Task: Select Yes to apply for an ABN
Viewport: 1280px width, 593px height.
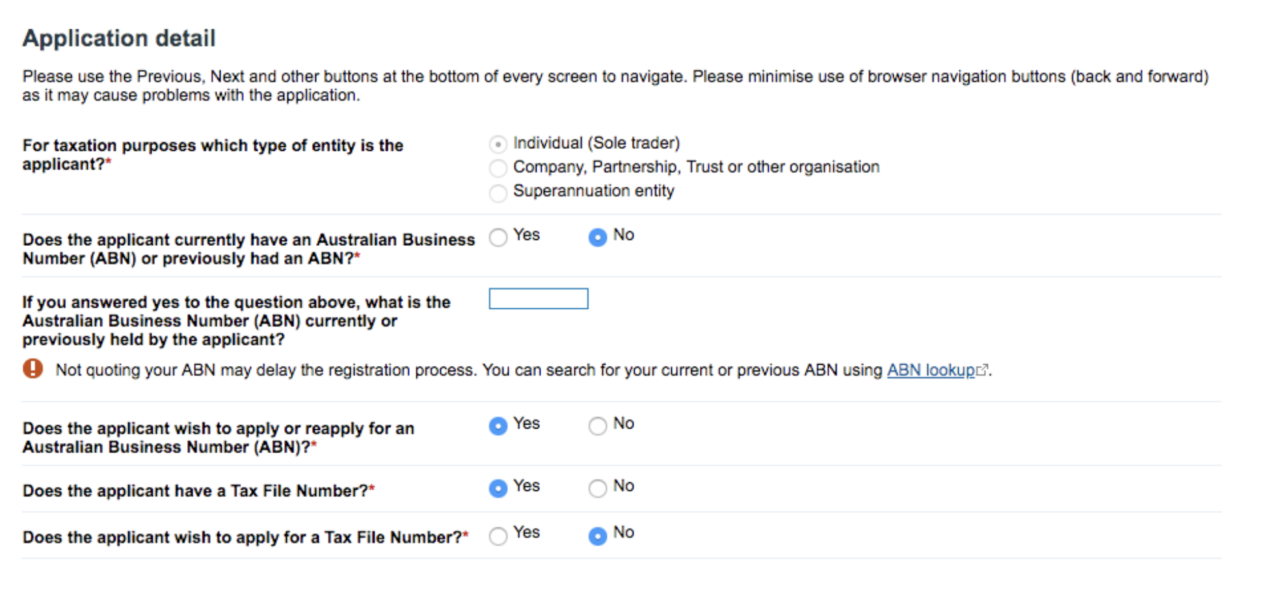Action: (498, 425)
